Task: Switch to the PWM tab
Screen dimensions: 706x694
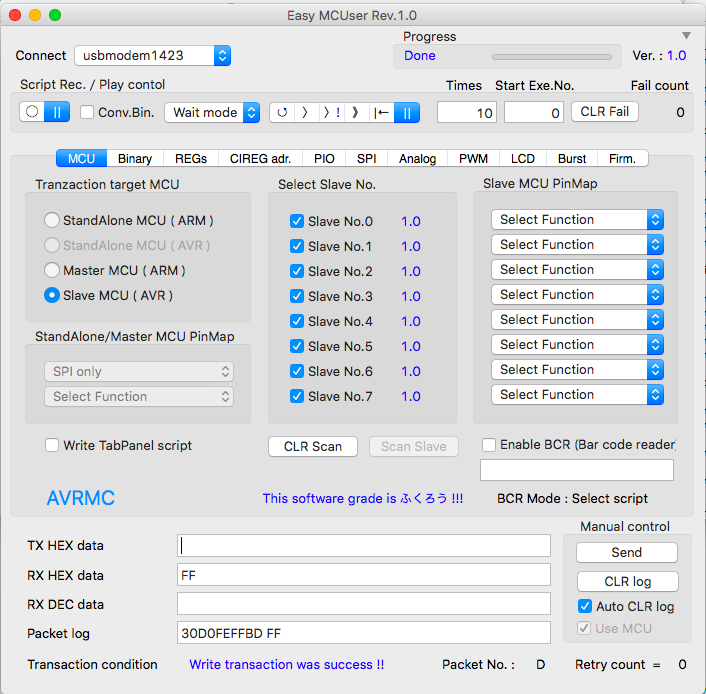Action: tap(473, 159)
